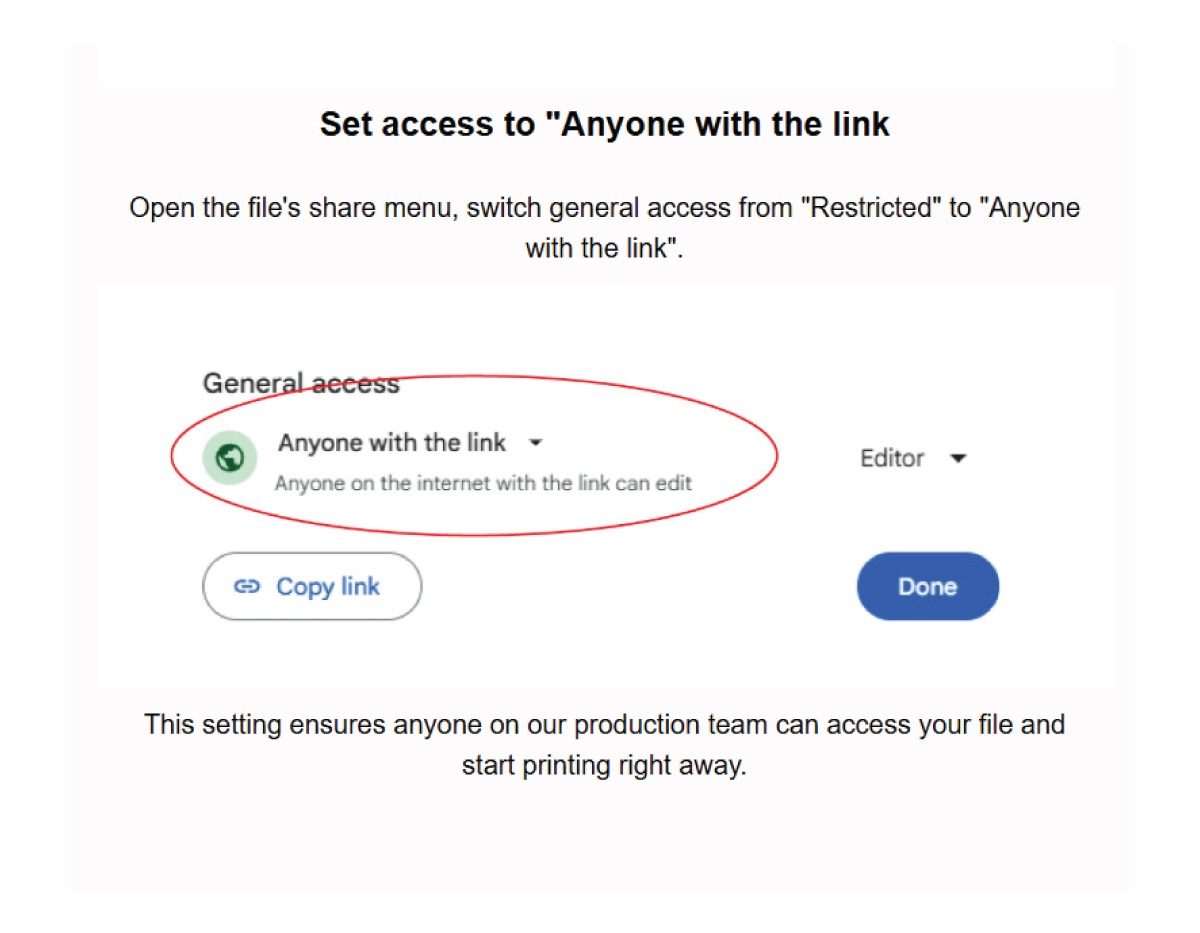Click the 'Set access to "Anyone with the link' title

605,124
